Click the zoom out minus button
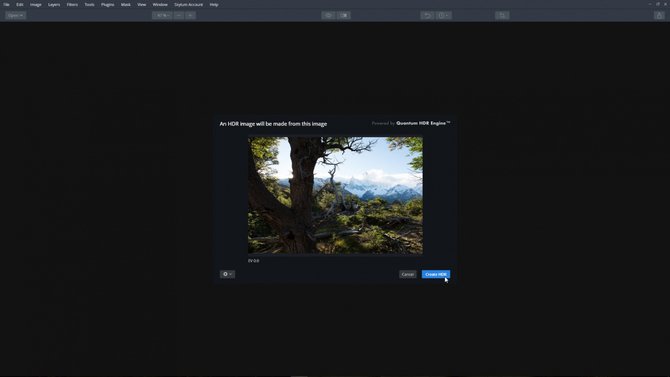The image size is (670, 377). click(179, 15)
